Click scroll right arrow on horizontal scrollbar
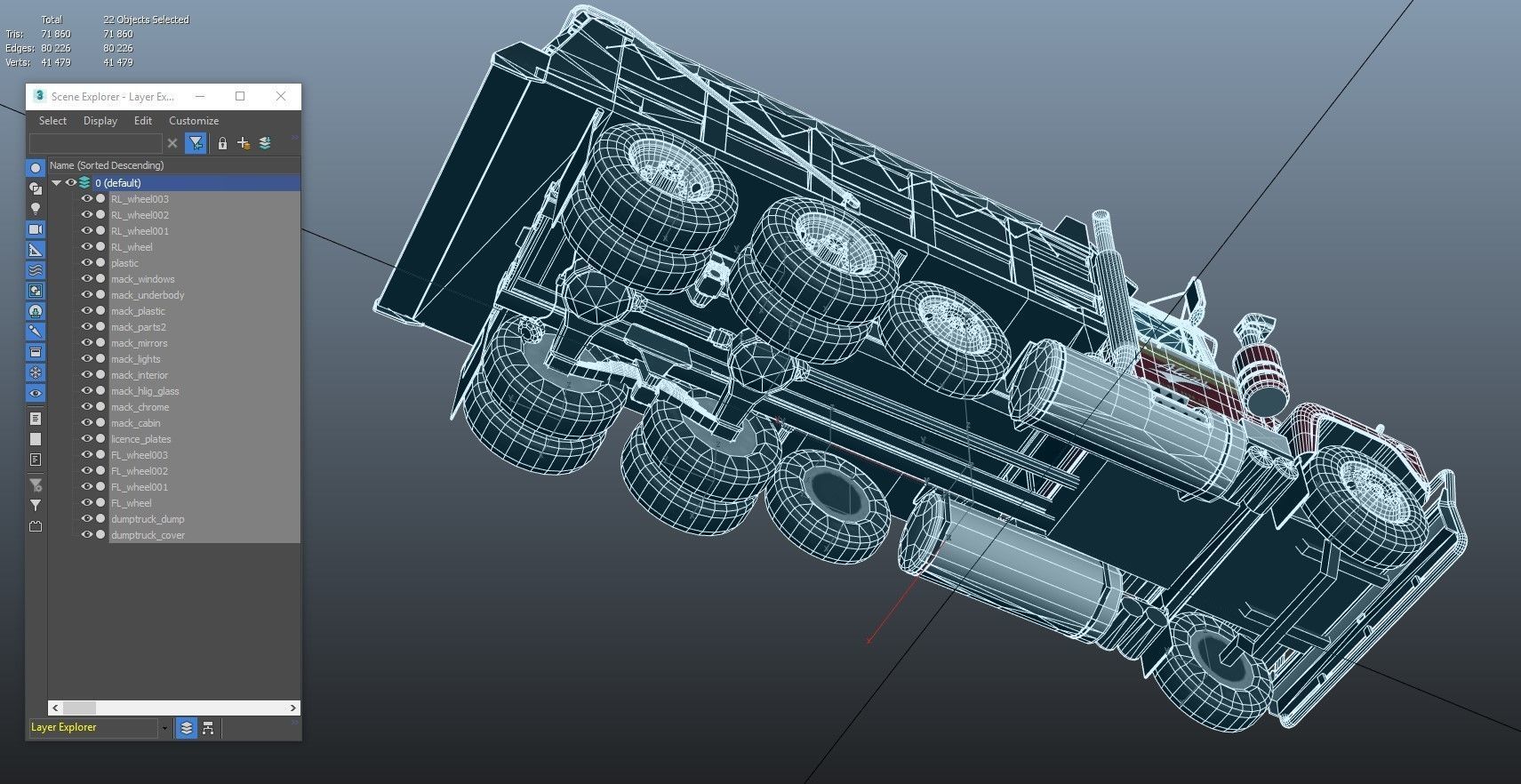 293,708
